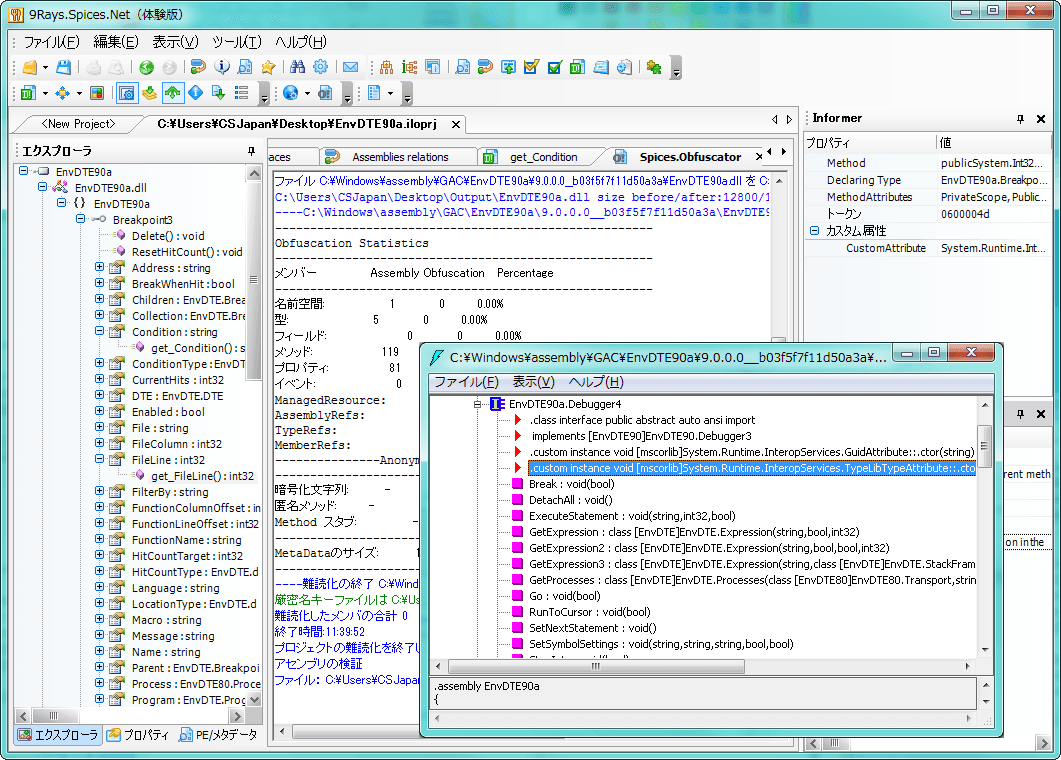Open dropdown arrow next to globe icon

pos(307,93)
